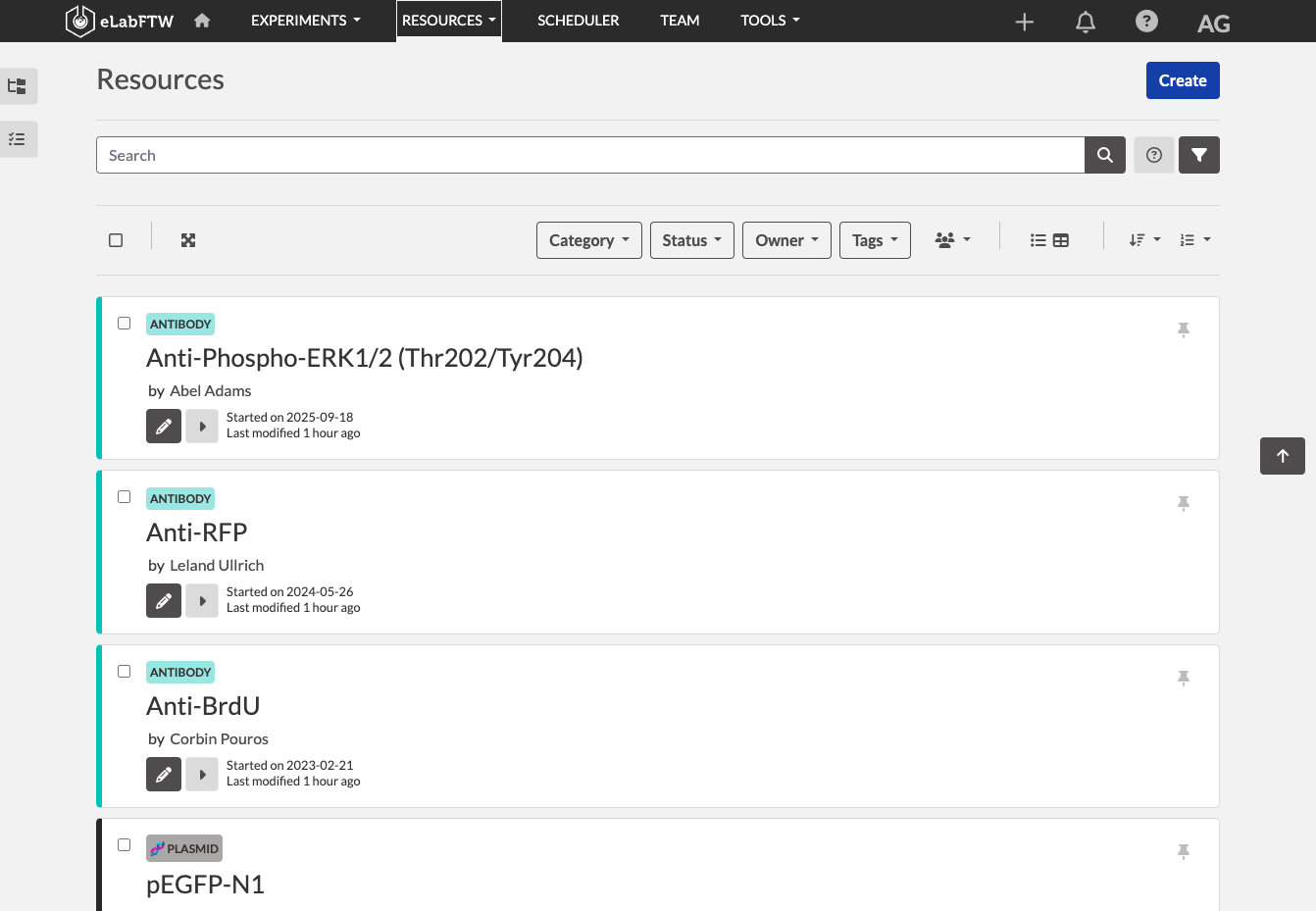This screenshot has height=911, width=1316.
Task: Check the Anti-BrdU checkbox
Action: click(x=124, y=671)
